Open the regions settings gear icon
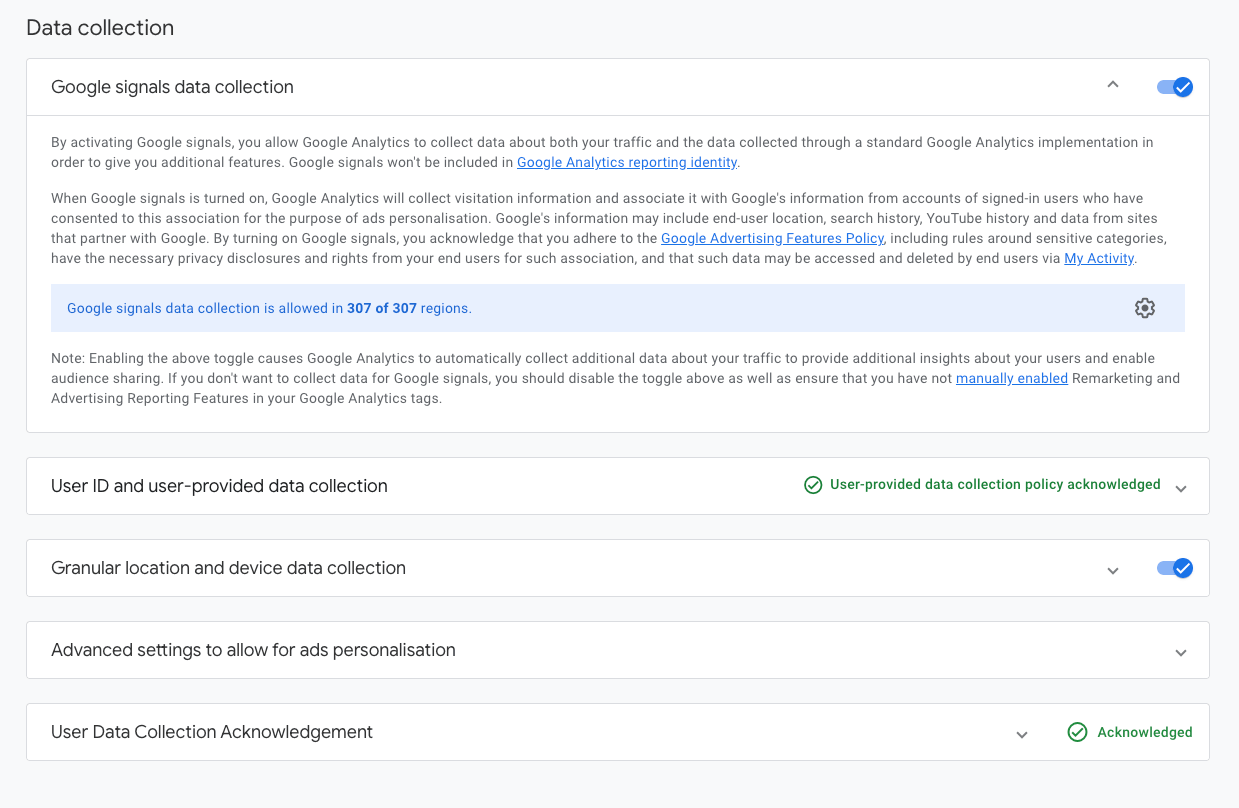The height and width of the screenshot is (808, 1239). pos(1145,308)
